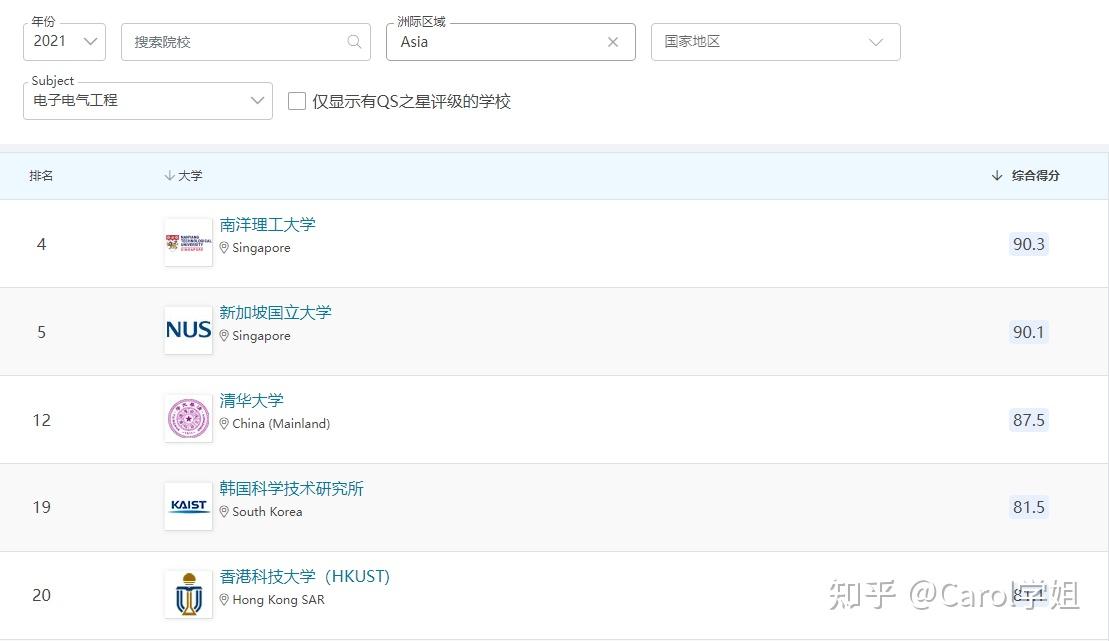
Task: Click the South Korea location text
Action: 267,512
